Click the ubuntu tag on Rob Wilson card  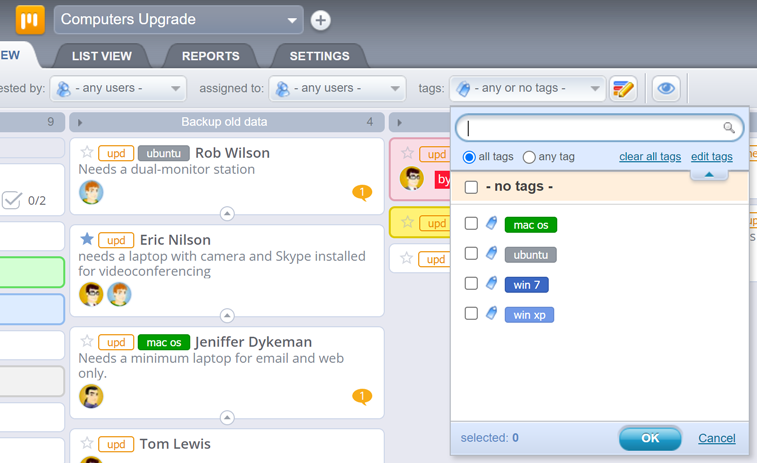coord(164,153)
